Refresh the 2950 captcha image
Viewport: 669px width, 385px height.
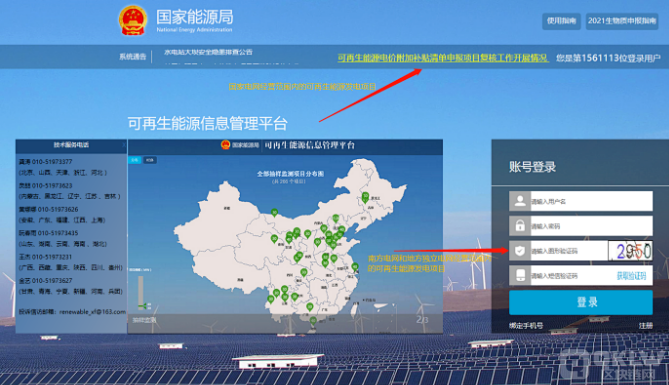tap(630, 251)
